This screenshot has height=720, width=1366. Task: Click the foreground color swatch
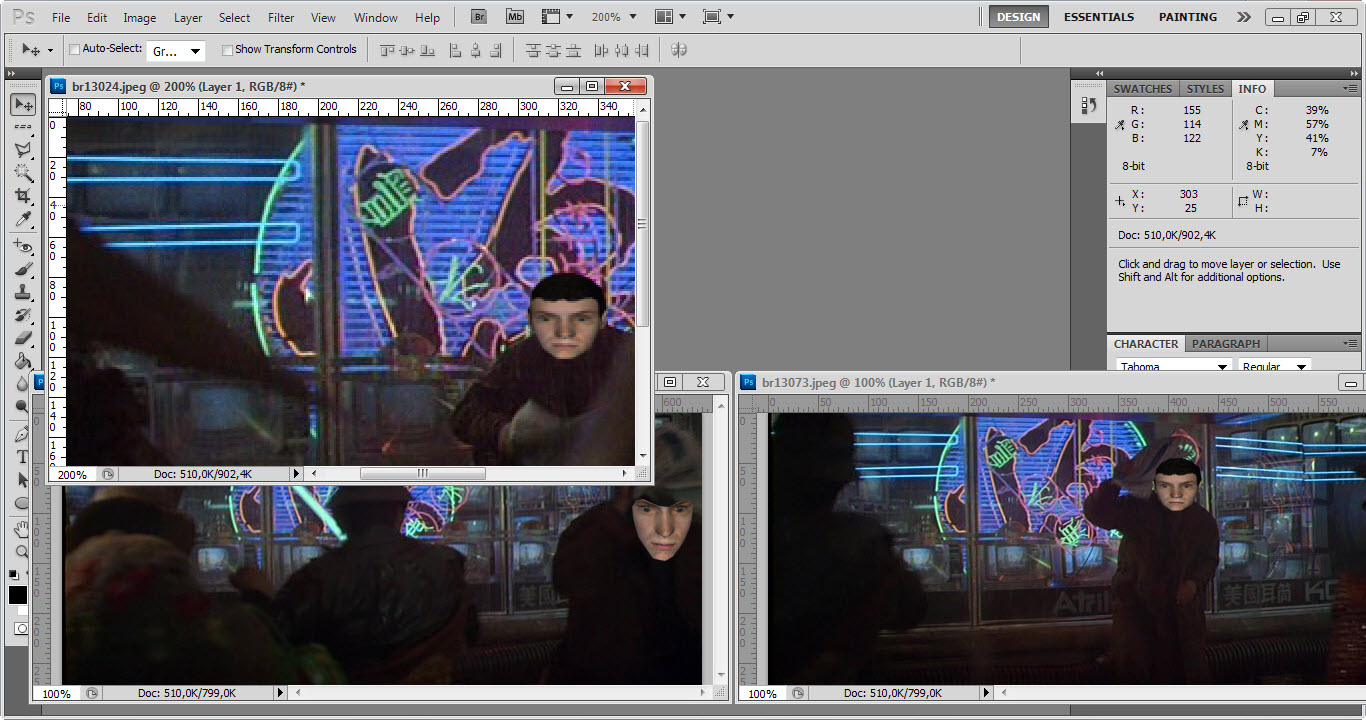(x=18, y=595)
